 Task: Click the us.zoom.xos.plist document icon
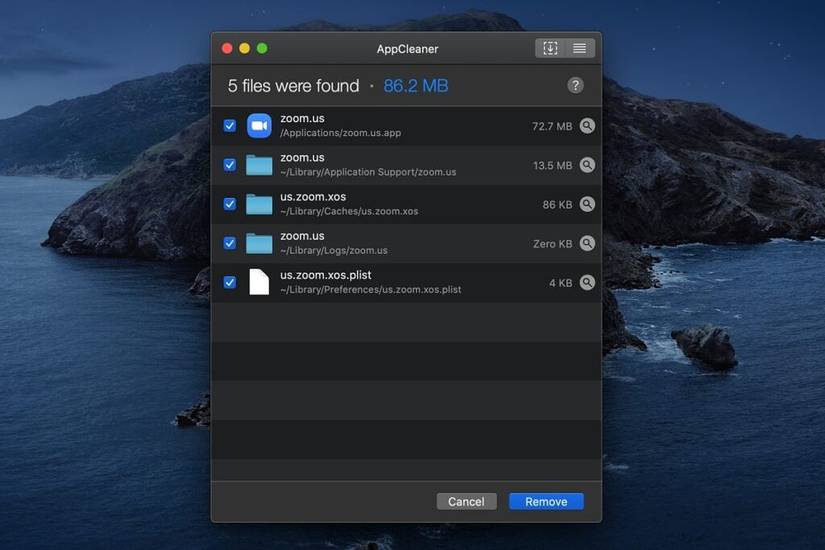(259, 282)
